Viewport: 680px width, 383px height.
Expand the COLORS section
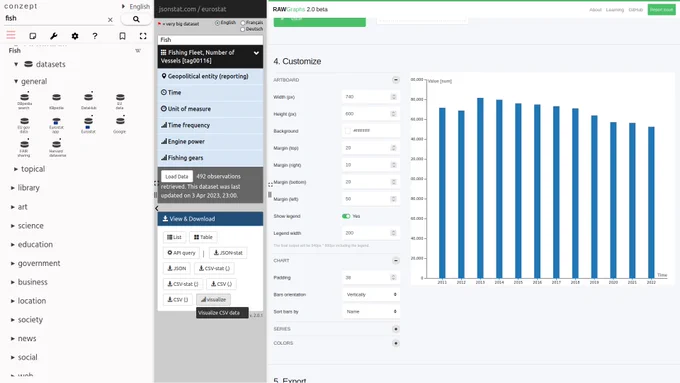point(396,343)
